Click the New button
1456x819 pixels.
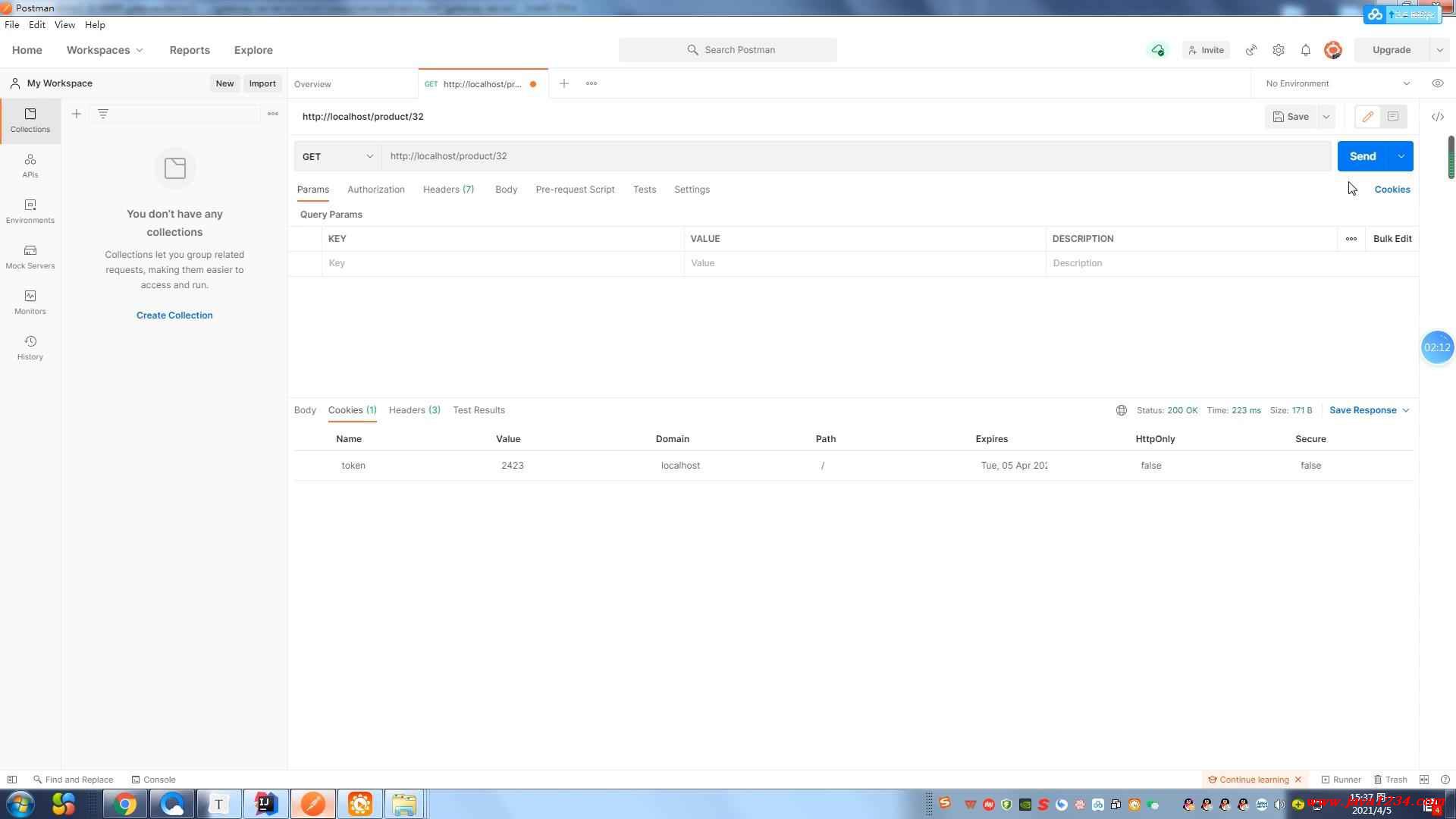pyautogui.click(x=224, y=83)
